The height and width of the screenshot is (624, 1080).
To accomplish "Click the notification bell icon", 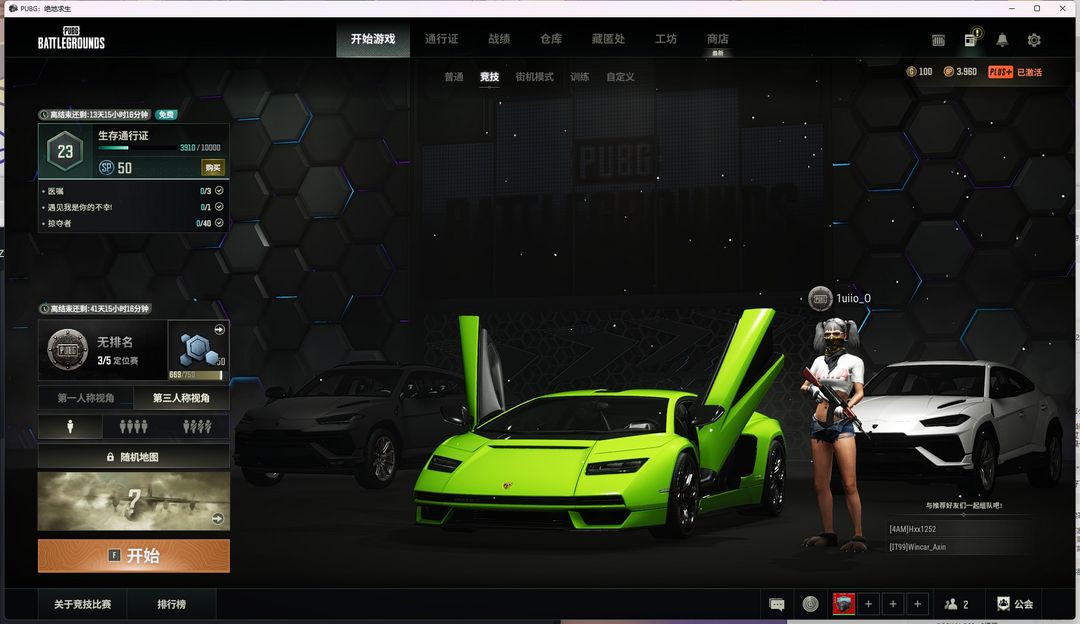I will point(1002,40).
